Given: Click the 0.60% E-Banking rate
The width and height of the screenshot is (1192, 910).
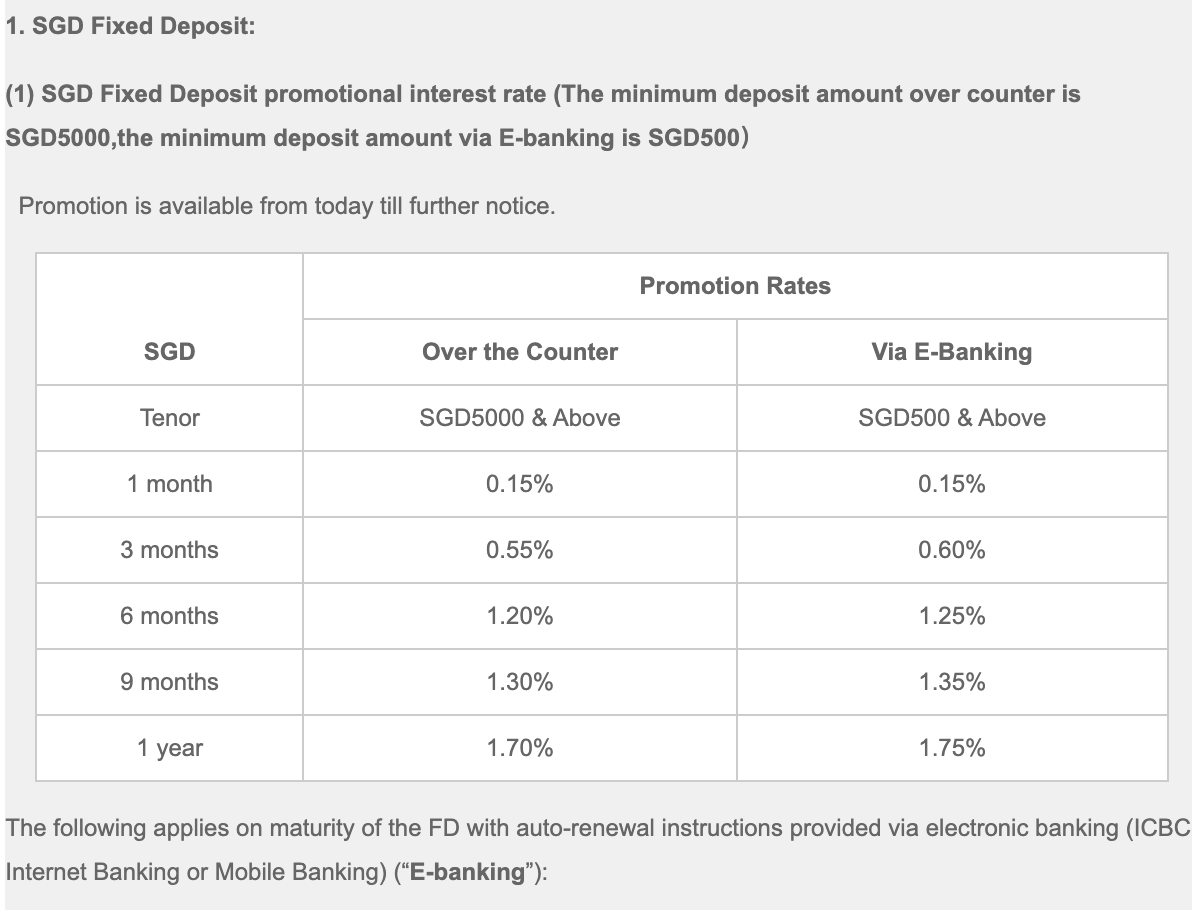Looking at the screenshot, I should point(952,550).
